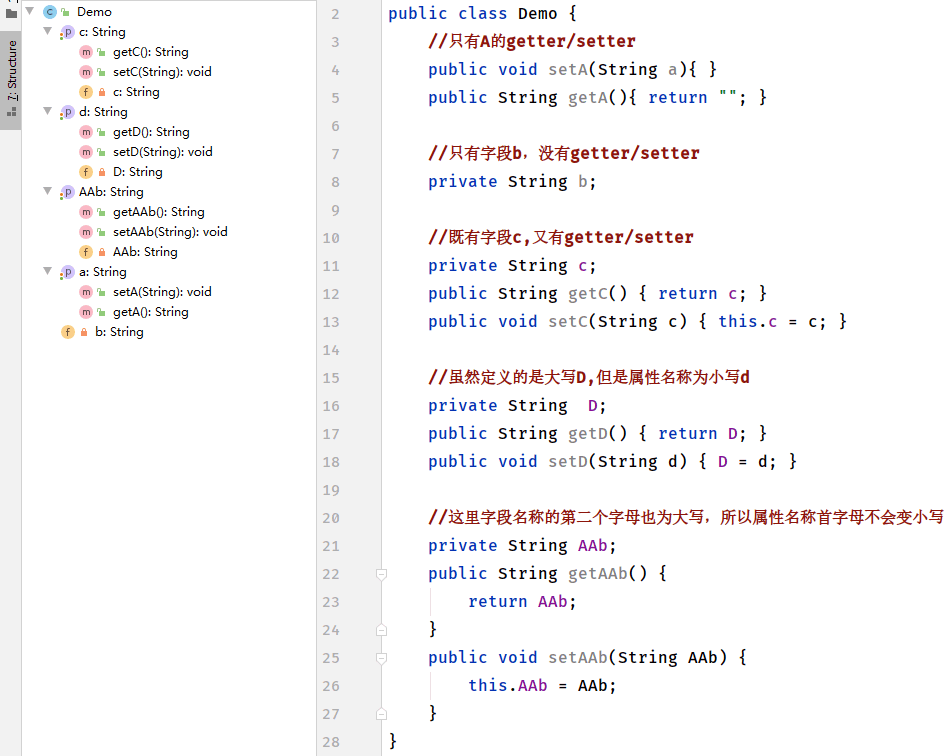This screenshot has height=756, width=949.
Task: Click property icon of 'd: String'
Action: pyautogui.click(x=67, y=112)
